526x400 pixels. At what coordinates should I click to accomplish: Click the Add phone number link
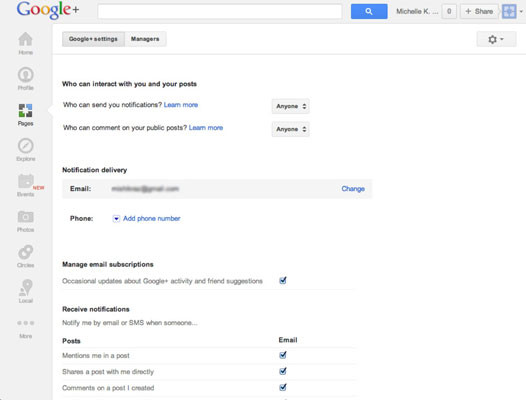152,218
